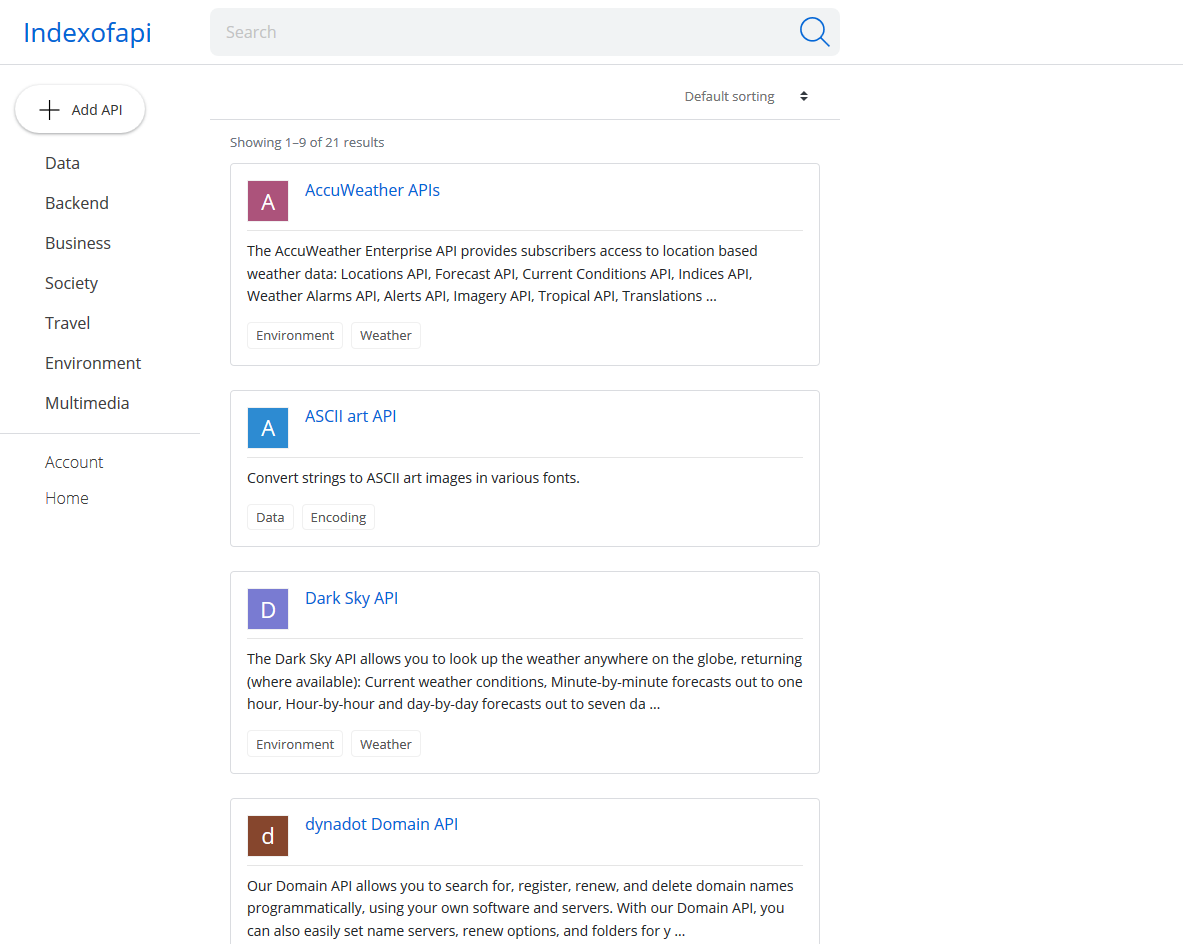Click the Indexofapi logo

[x=86, y=32]
